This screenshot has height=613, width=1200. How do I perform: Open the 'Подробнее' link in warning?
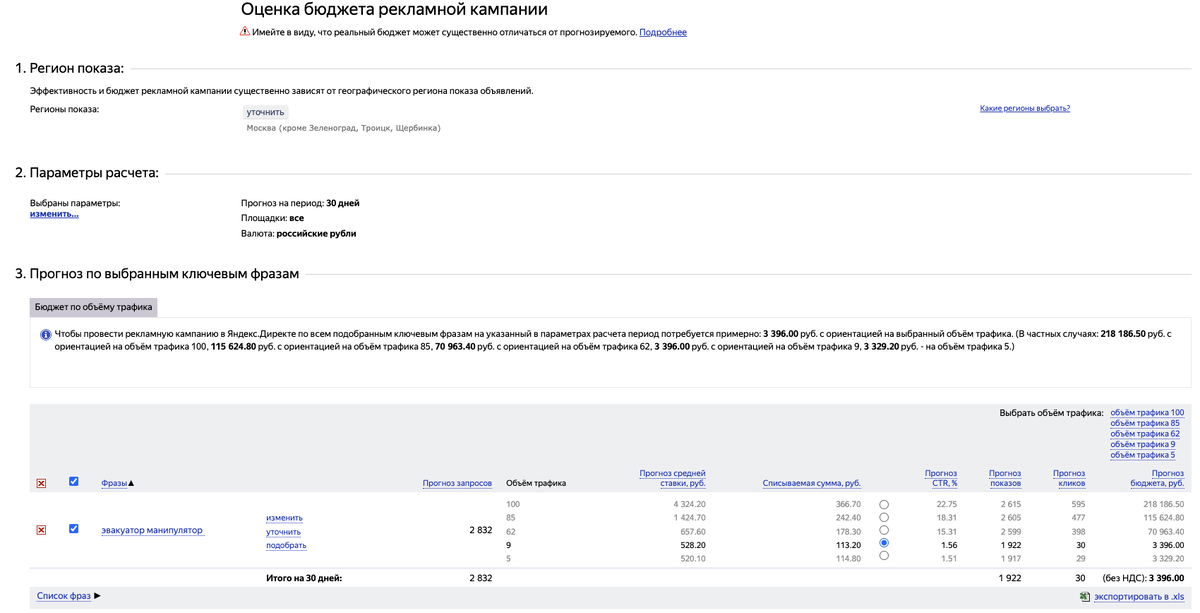(663, 32)
